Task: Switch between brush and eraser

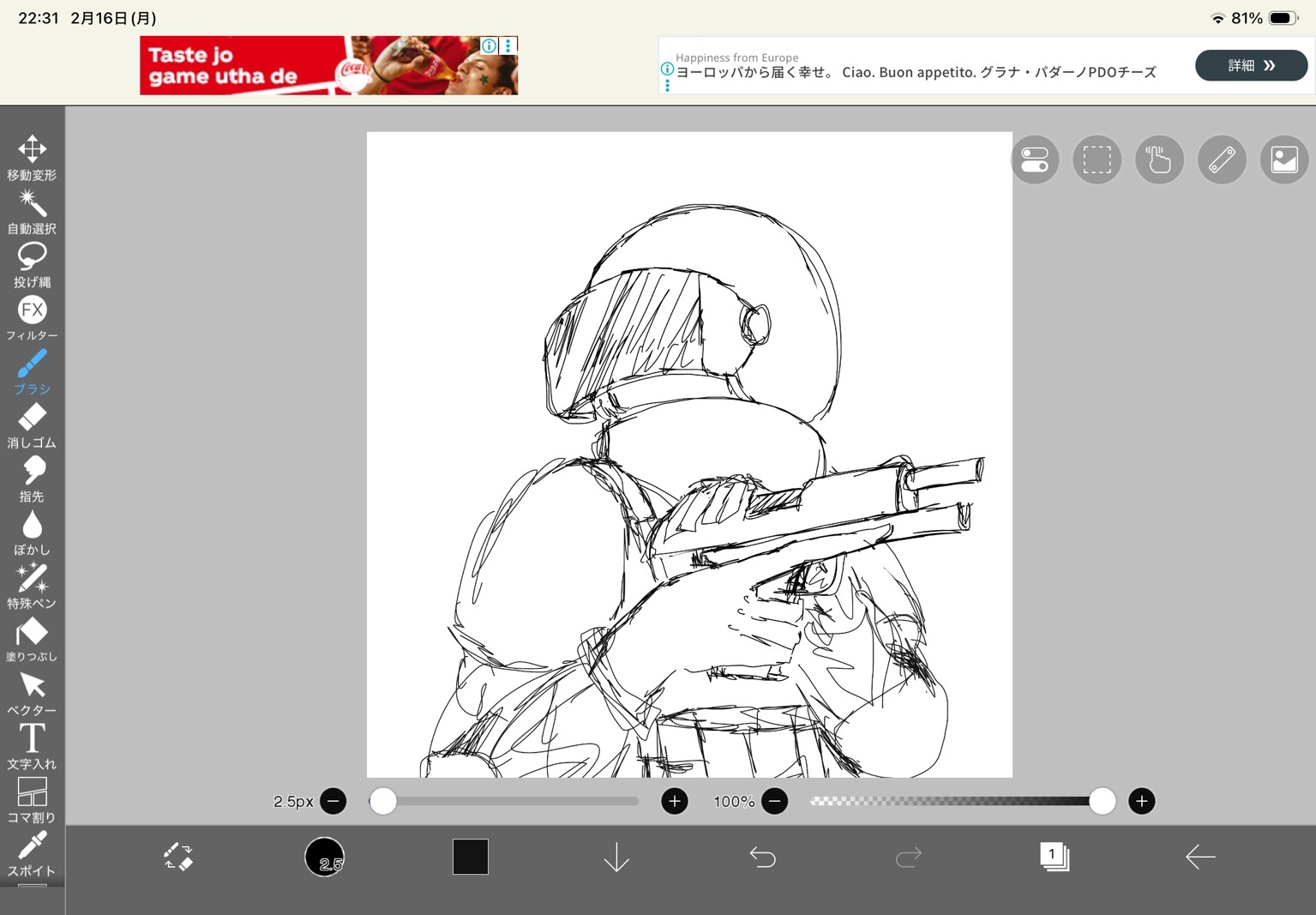Action: 178,857
